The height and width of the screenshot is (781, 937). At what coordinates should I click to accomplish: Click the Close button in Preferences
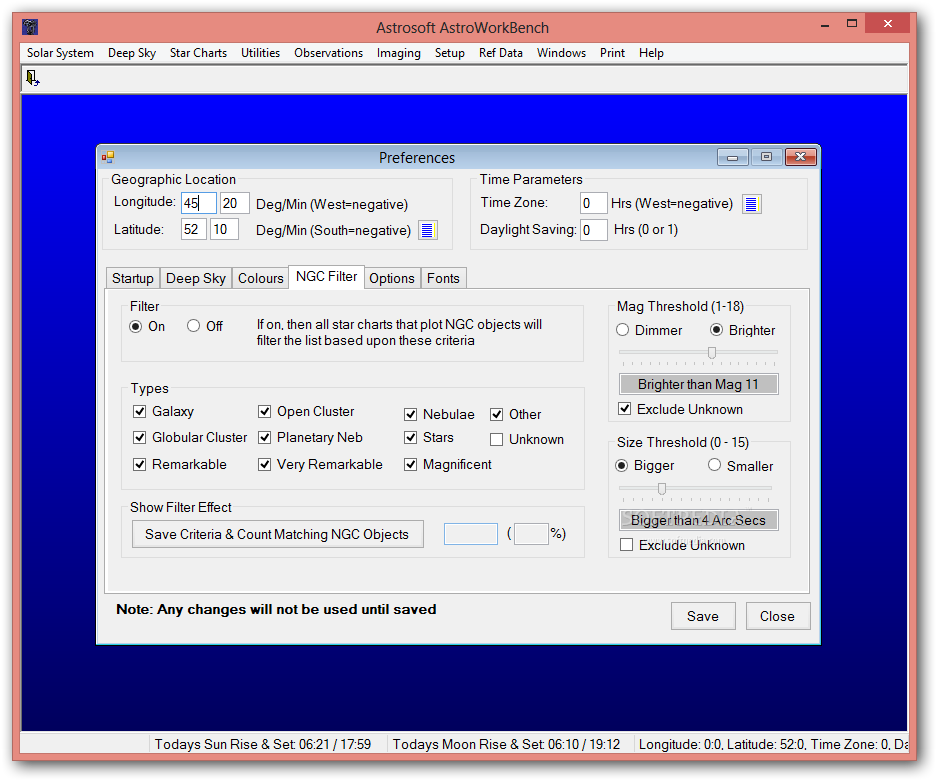click(777, 616)
